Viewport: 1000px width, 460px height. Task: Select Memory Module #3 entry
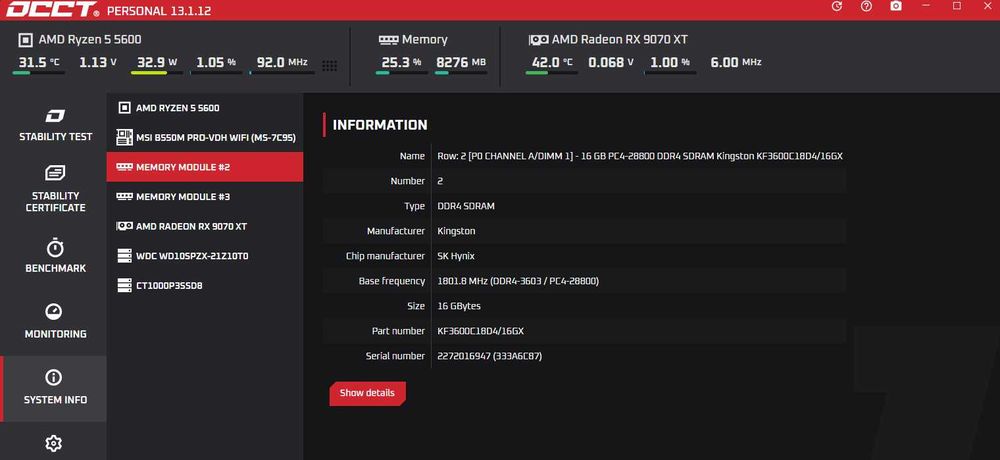(x=205, y=197)
